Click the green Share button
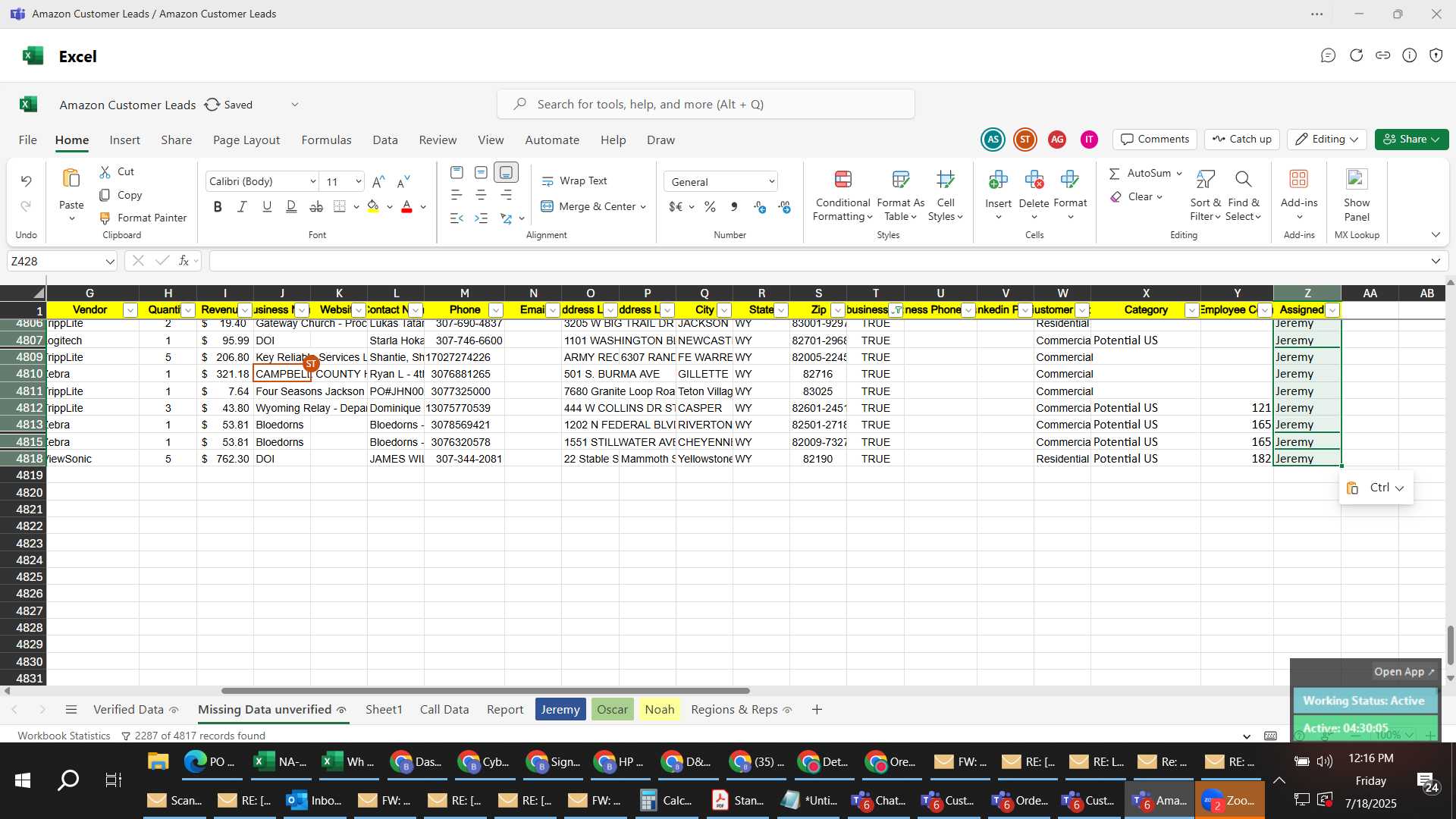Image resolution: width=1456 pixels, height=819 pixels. pyautogui.click(x=1411, y=140)
